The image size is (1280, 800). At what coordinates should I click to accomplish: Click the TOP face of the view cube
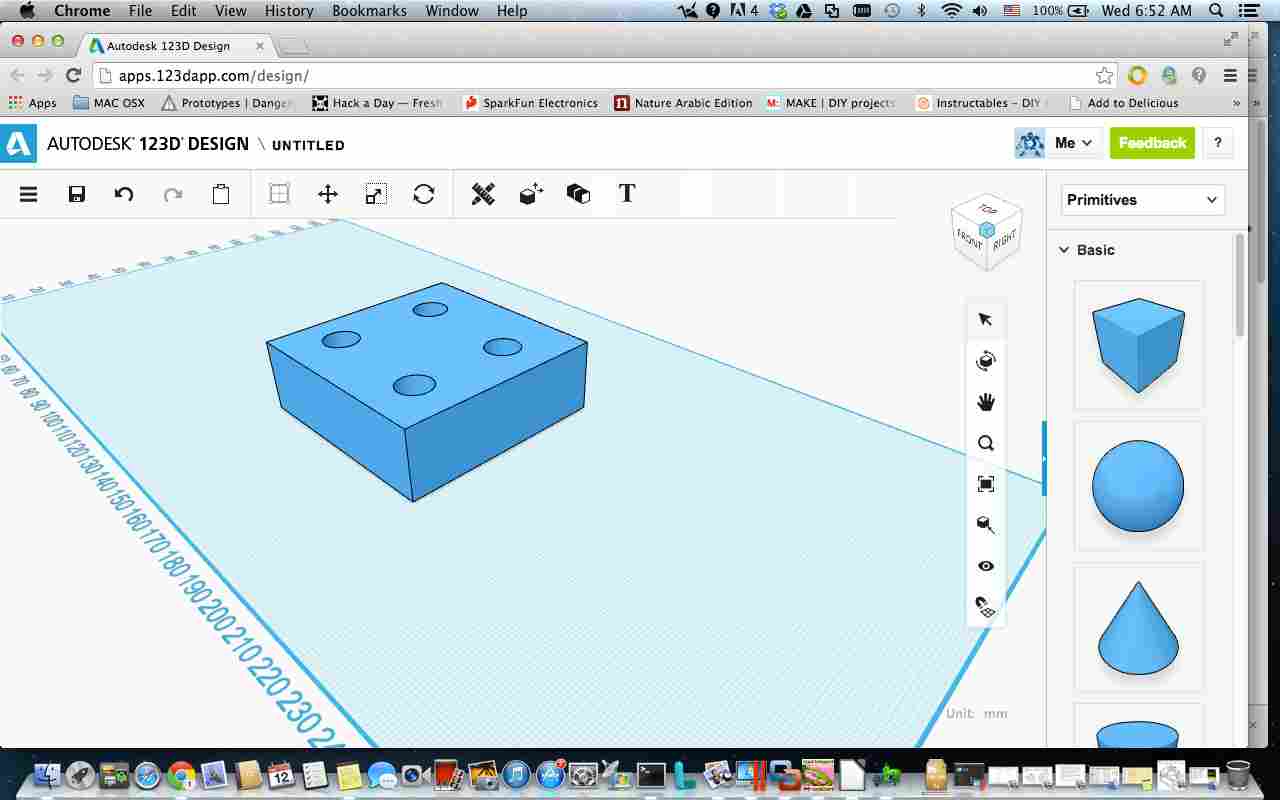988,210
